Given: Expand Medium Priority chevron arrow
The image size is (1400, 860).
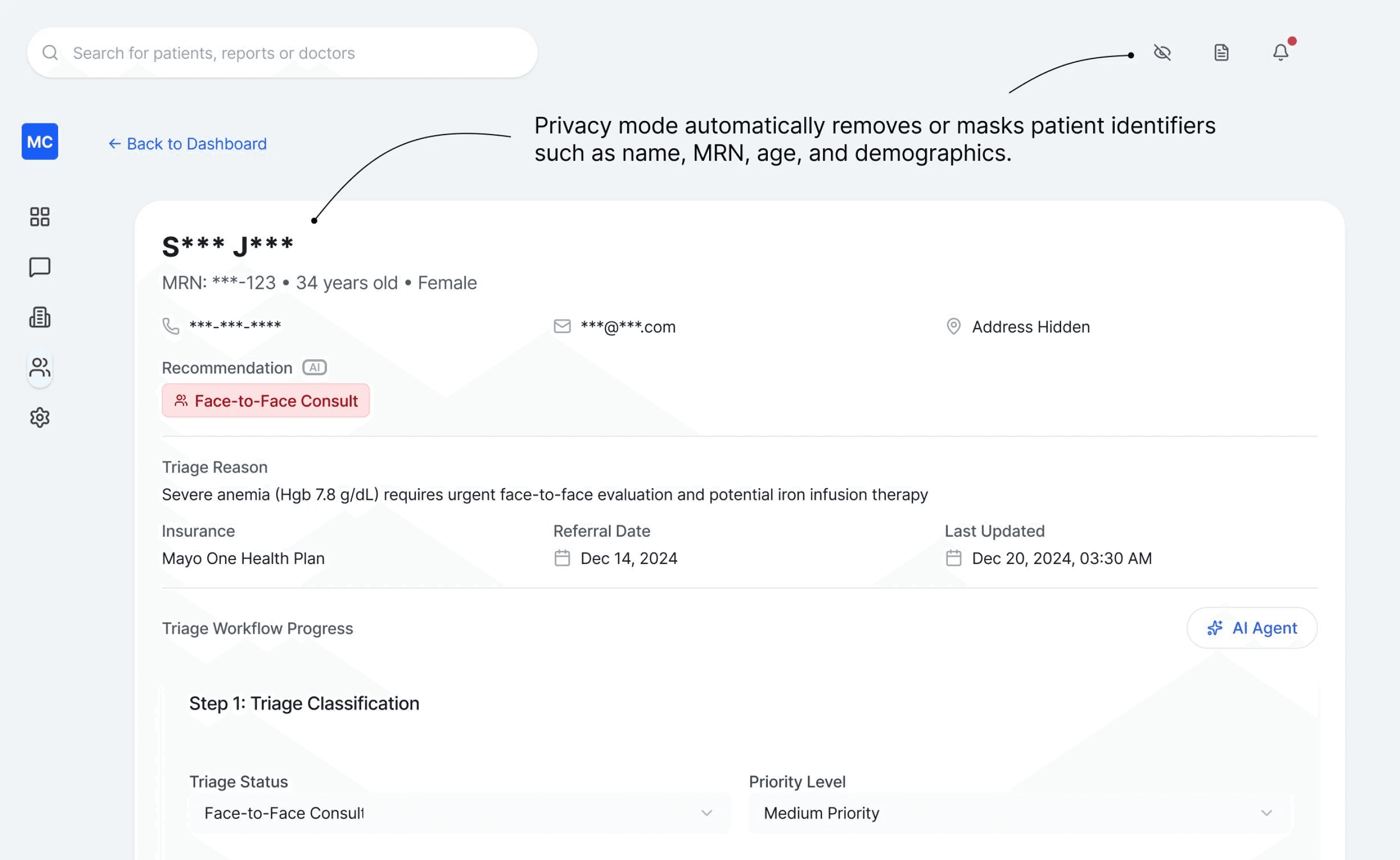Looking at the screenshot, I should 1266,813.
